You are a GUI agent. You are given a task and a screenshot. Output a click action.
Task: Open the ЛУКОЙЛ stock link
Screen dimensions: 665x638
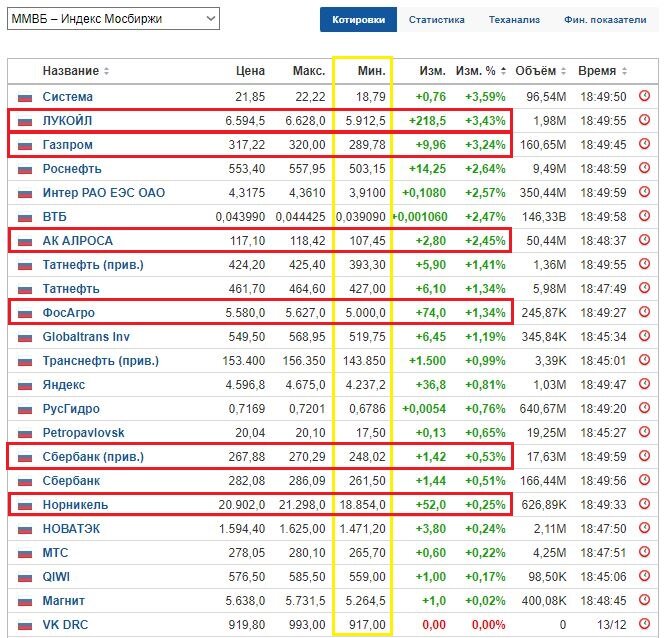(x=67, y=121)
